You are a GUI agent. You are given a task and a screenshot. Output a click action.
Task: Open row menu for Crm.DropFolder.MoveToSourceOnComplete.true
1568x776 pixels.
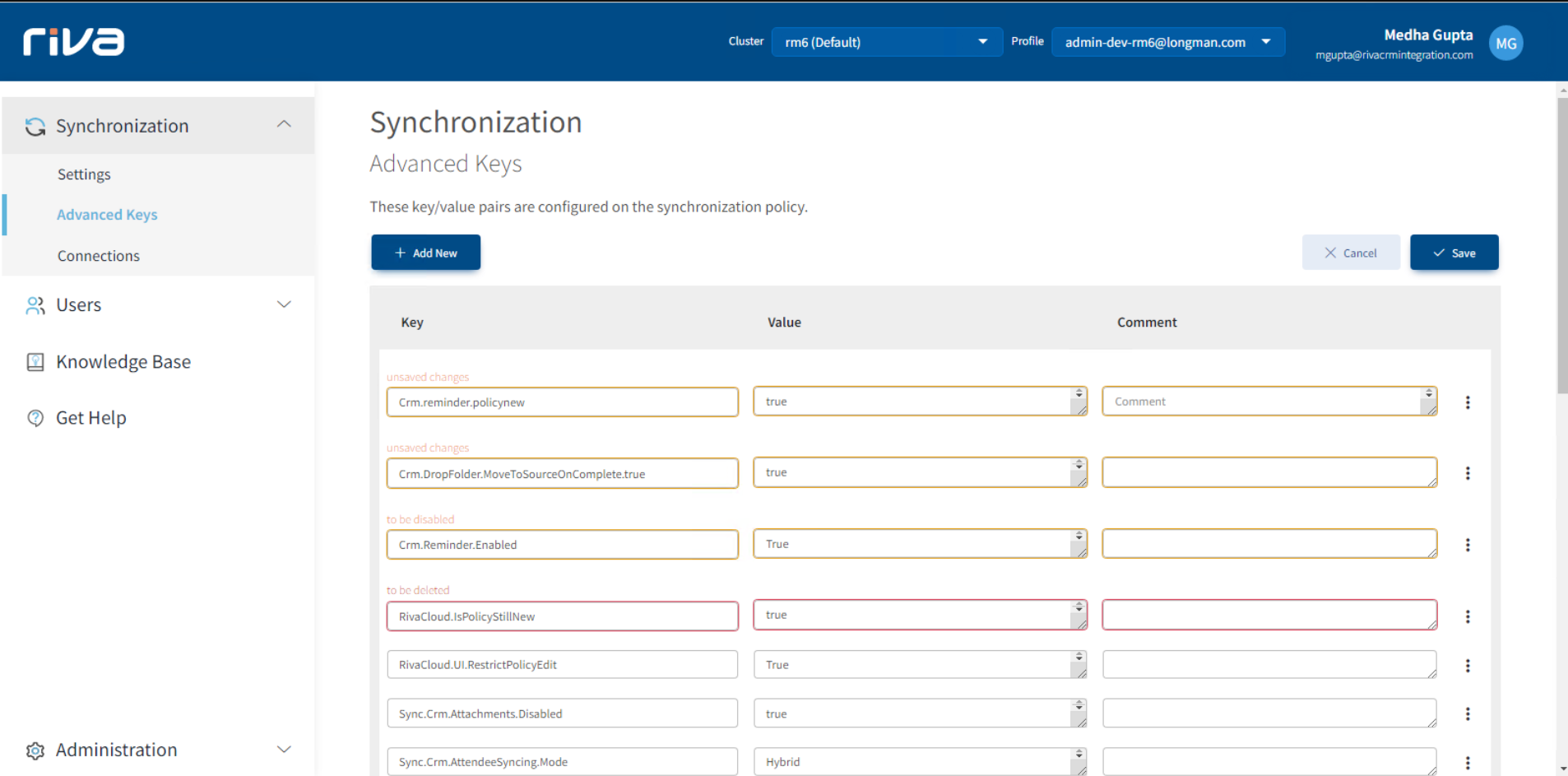click(1468, 473)
